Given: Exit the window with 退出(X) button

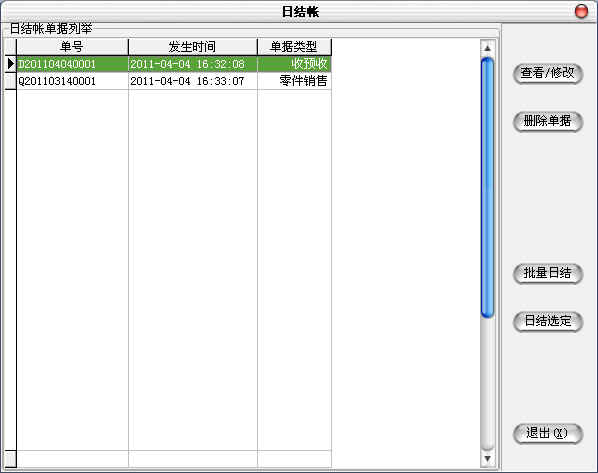Looking at the screenshot, I should pos(548,434).
